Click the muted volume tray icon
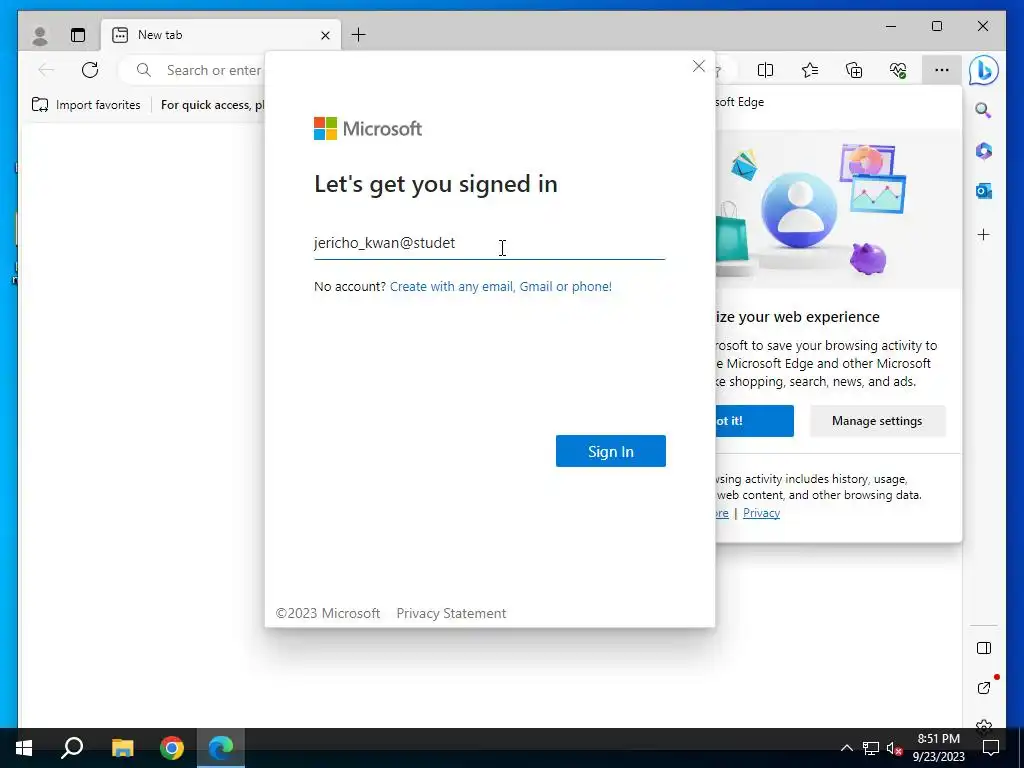This screenshot has height=768, width=1024. (x=895, y=748)
